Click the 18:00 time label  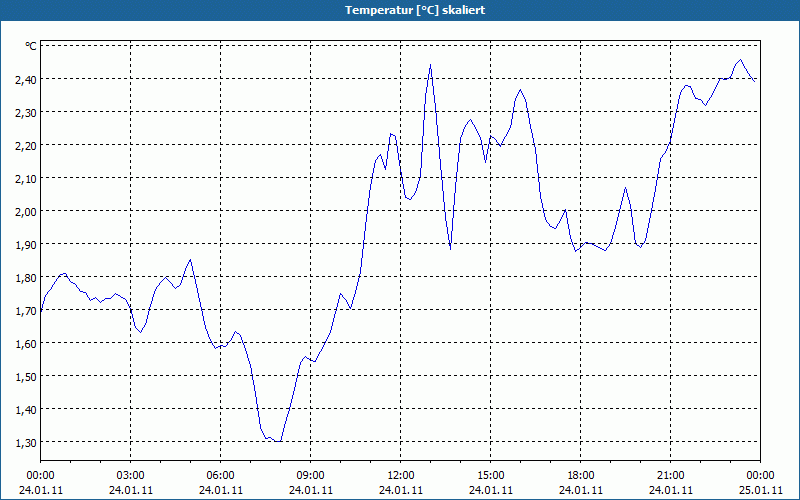click(x=581, y=476)
